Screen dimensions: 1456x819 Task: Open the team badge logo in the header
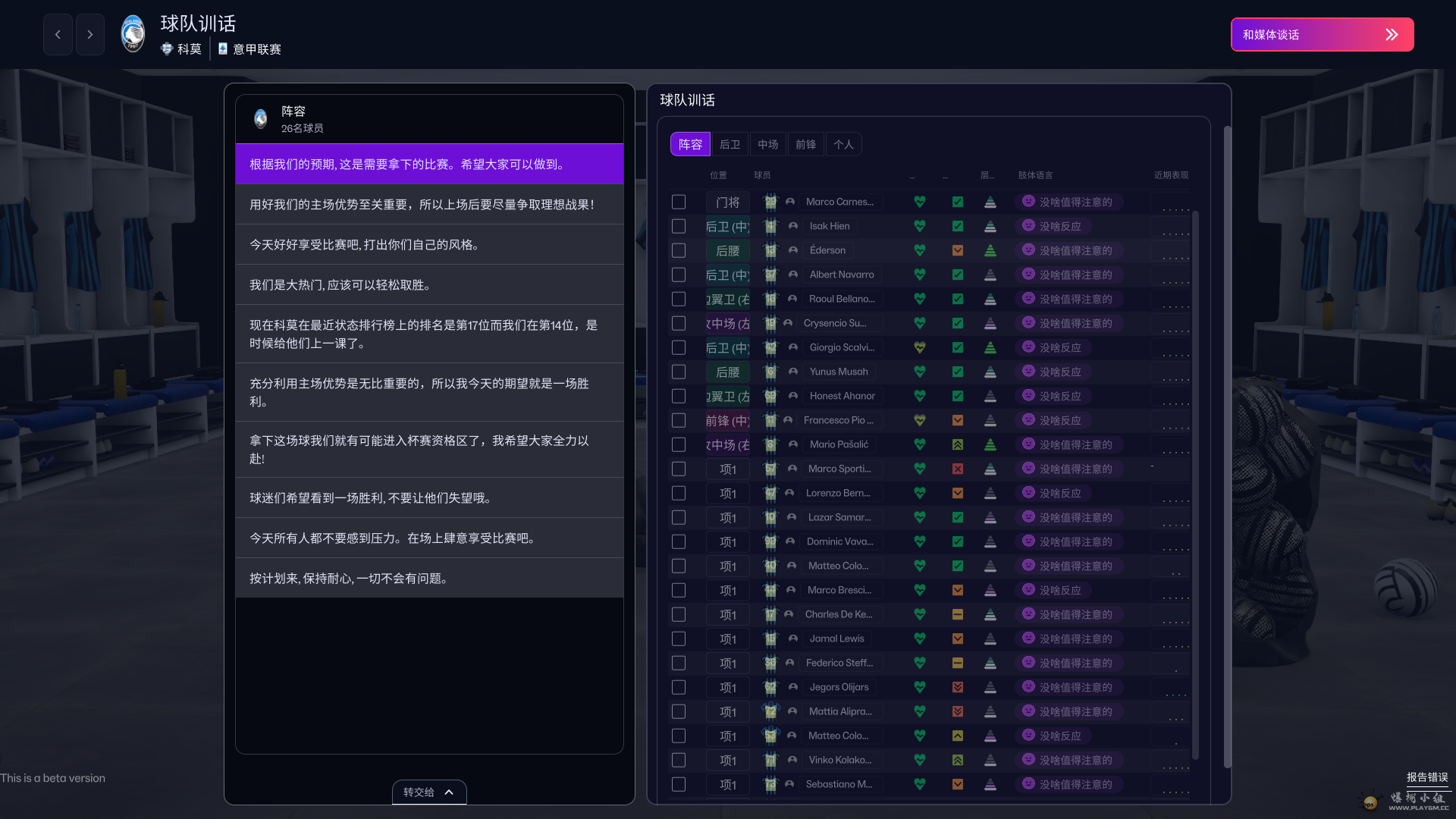click(x=132, y=33)
